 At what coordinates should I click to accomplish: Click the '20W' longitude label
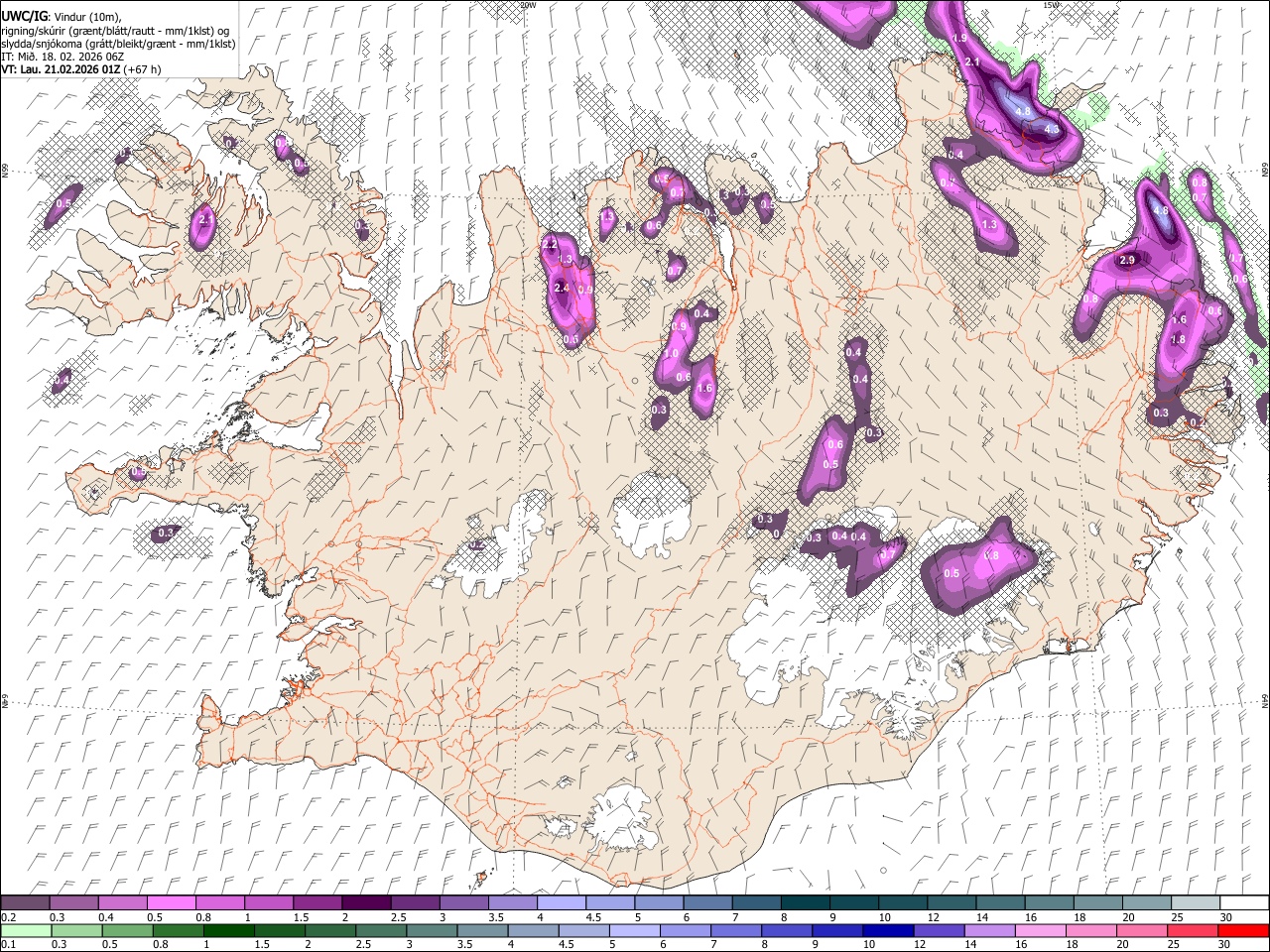click(x=528, y=5)
